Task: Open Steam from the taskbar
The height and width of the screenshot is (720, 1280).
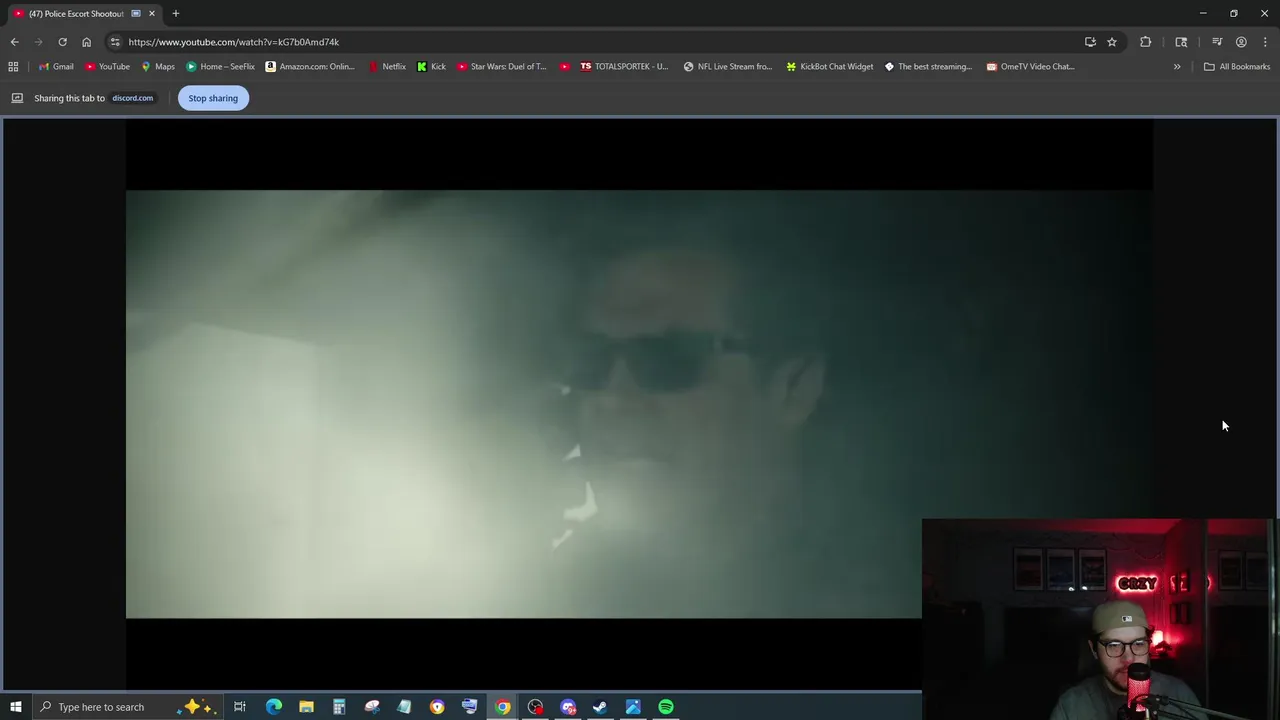Action: 600,707
